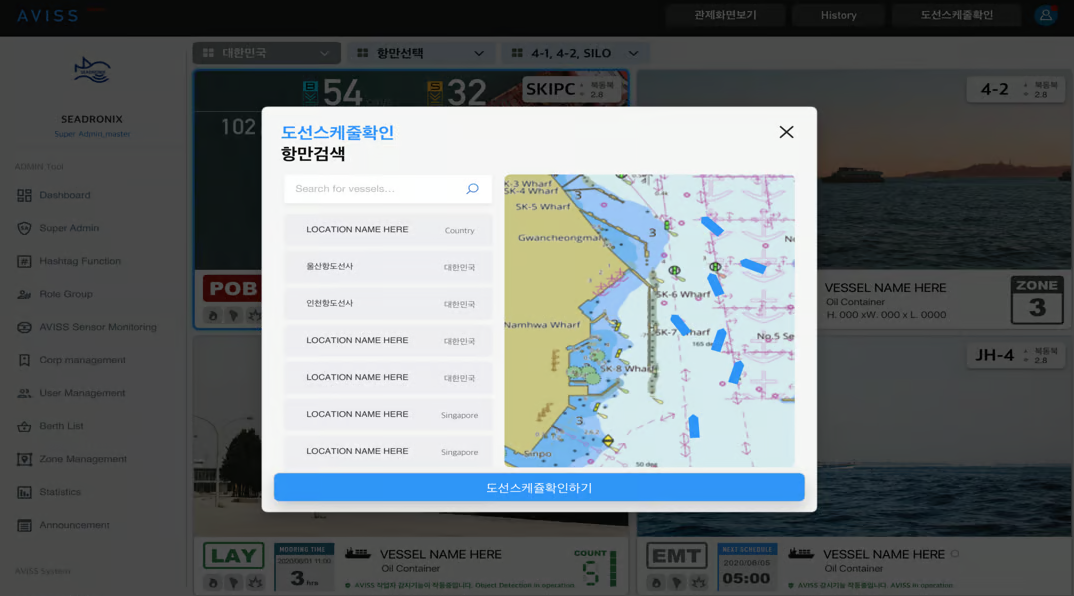The height and width of the screenshot is (596, 1074).
Task: Open the 관제화면보기 menu item
Action: (724, 14)
